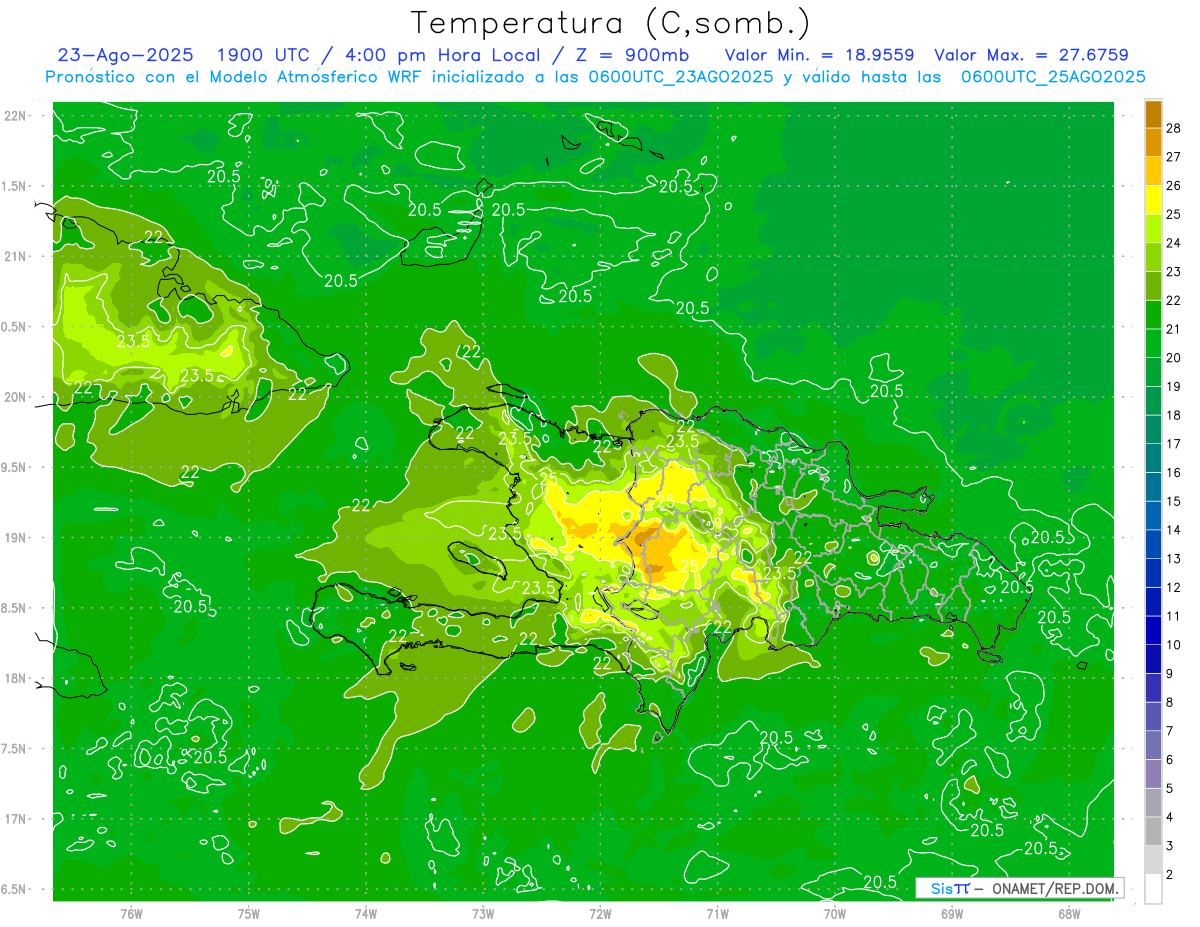The width and height of the screenshot is (1200, 927).
Task: Click the '20N' latitude axis label
Action: tap(15, 397)
